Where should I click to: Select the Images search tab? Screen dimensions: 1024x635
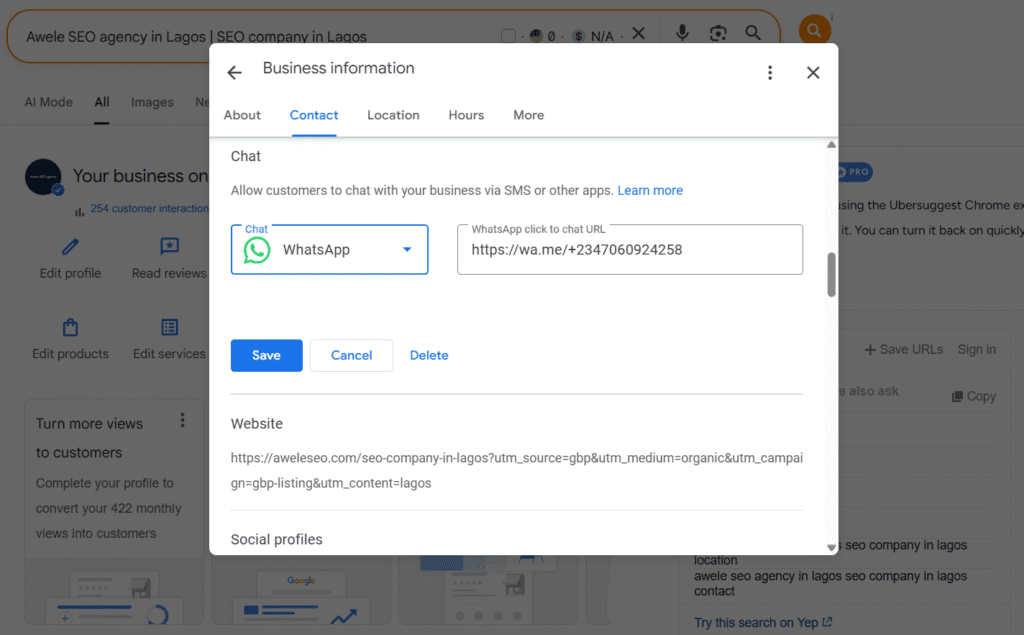click(152, 101)
